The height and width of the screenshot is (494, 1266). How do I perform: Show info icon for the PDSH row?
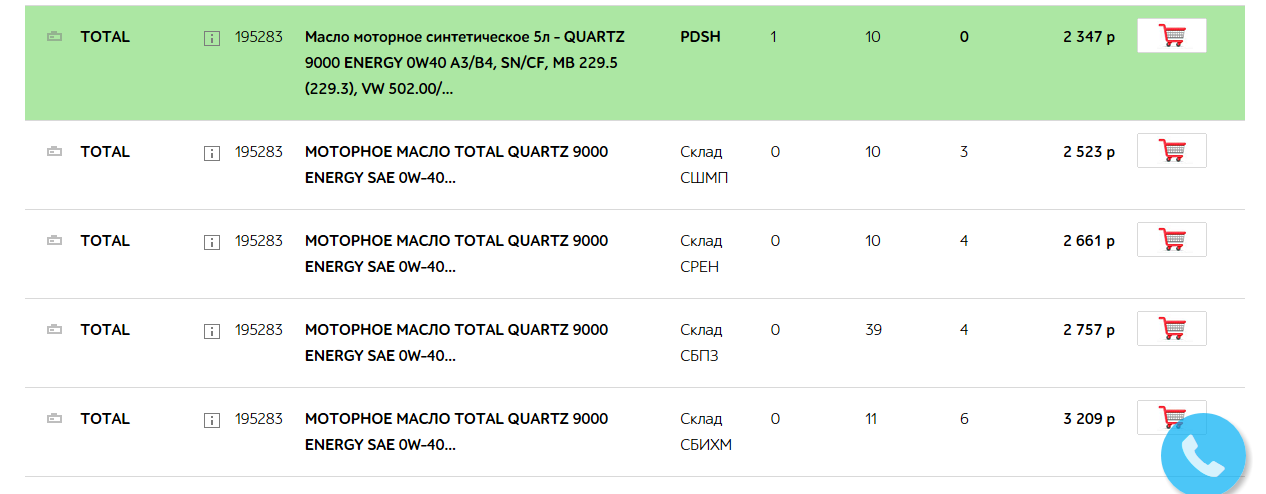coord(211,38)
